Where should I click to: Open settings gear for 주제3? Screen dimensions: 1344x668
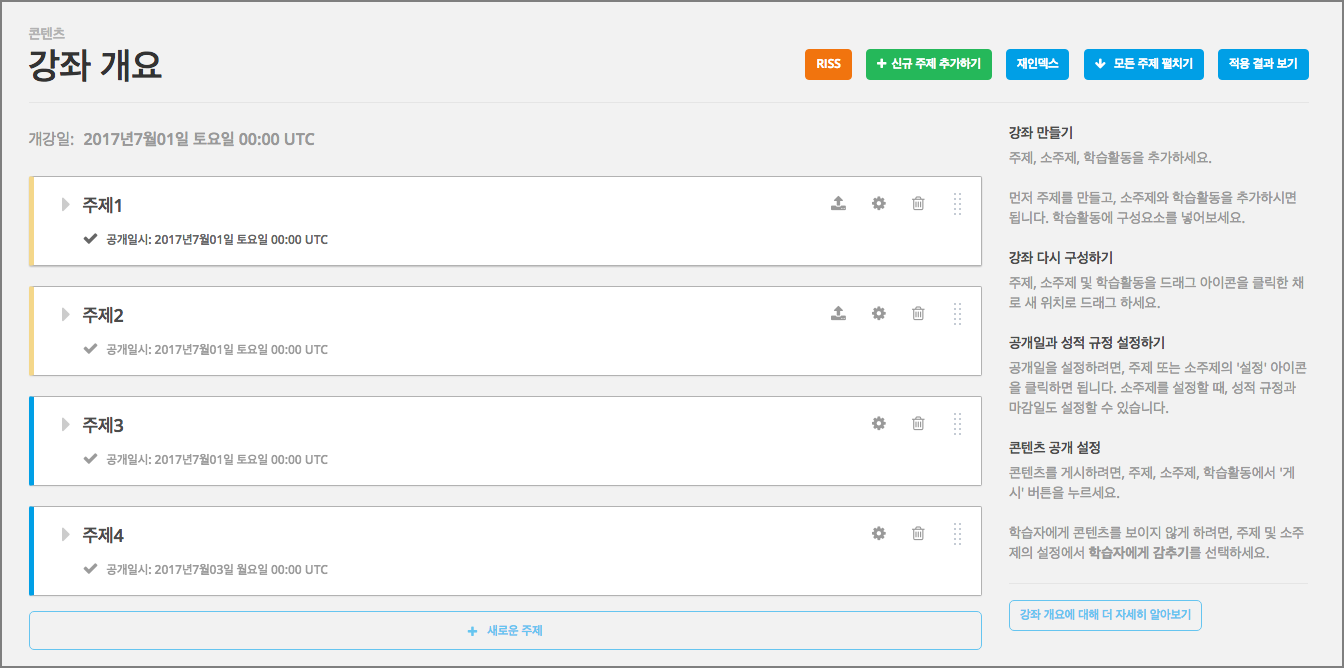878,424
